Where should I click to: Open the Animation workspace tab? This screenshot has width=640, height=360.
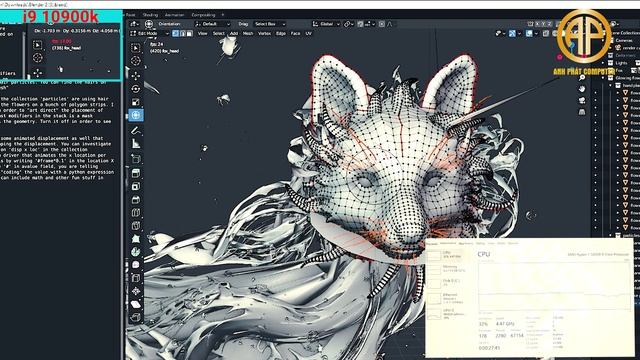point(174,15)
